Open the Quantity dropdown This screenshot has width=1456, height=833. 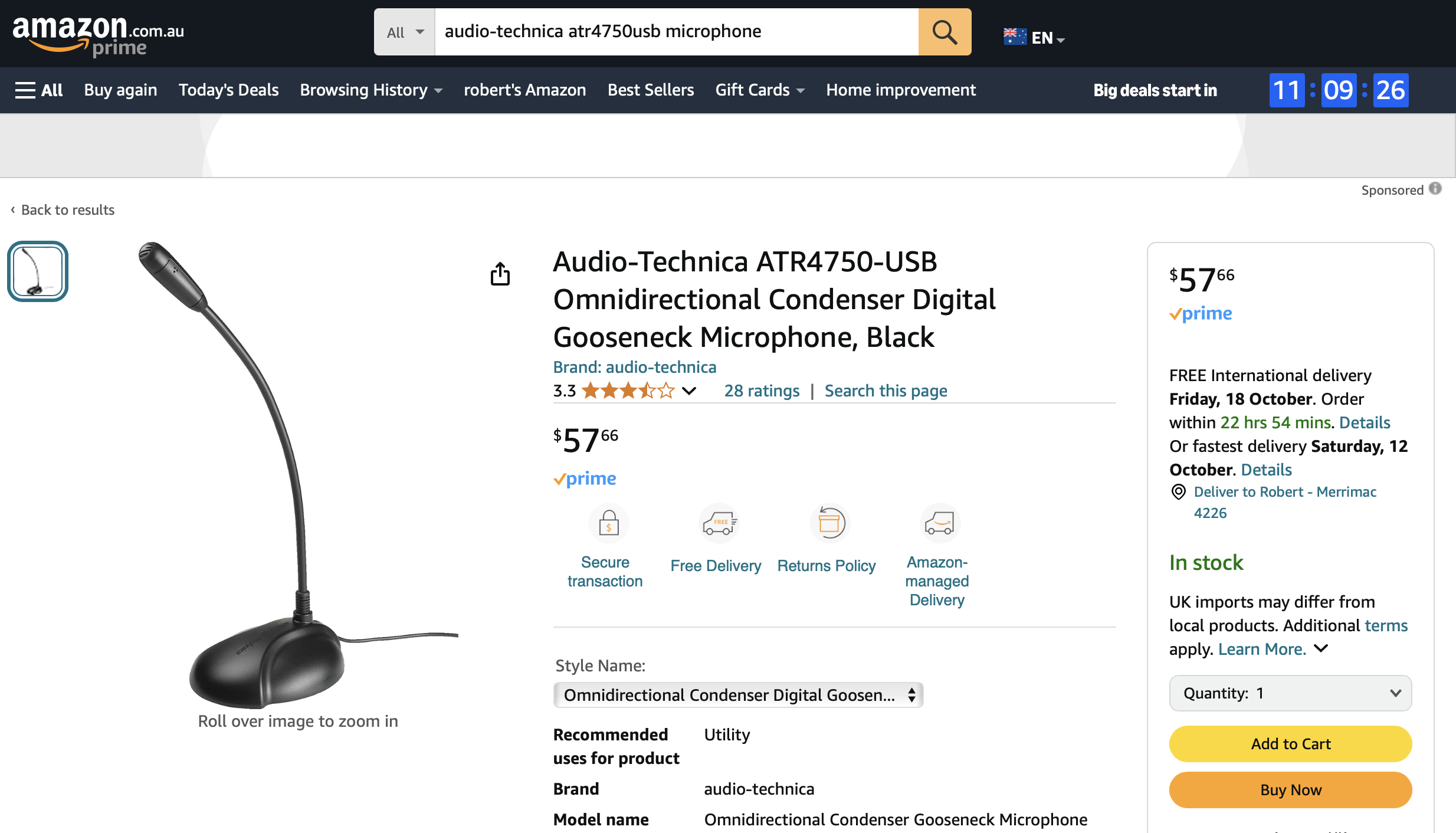coord(1290,693)
